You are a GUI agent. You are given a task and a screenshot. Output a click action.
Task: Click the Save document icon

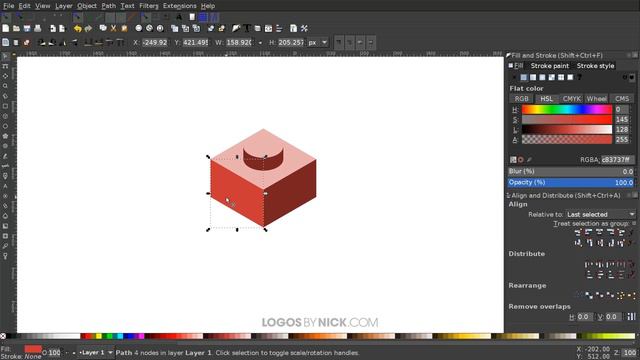click(x=27, y=28)
